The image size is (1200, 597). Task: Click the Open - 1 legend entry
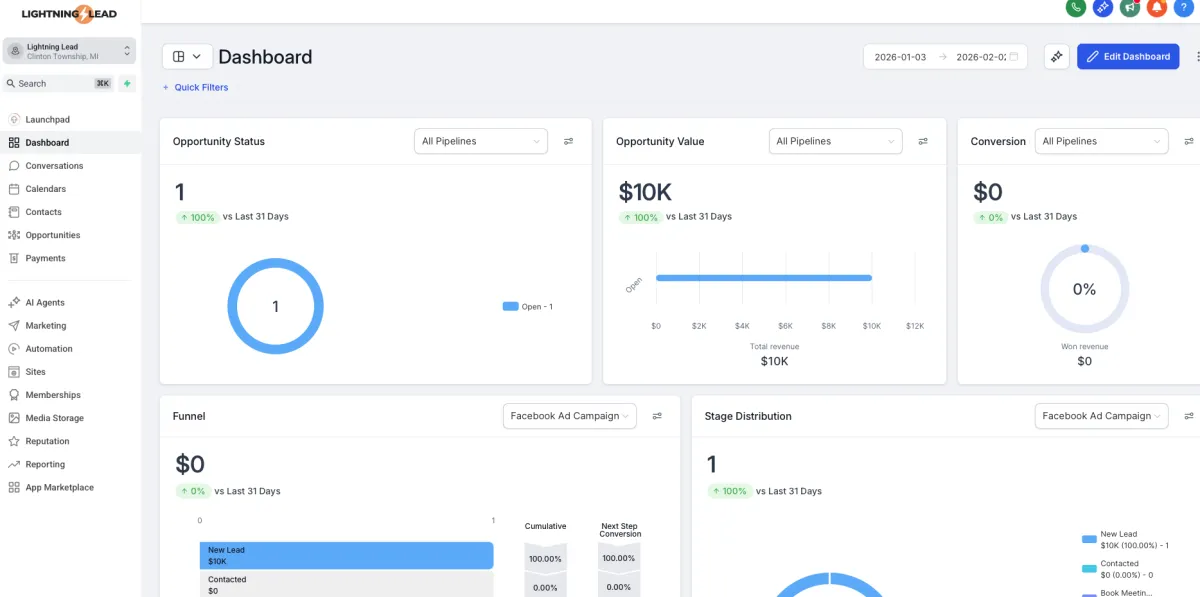528,307
